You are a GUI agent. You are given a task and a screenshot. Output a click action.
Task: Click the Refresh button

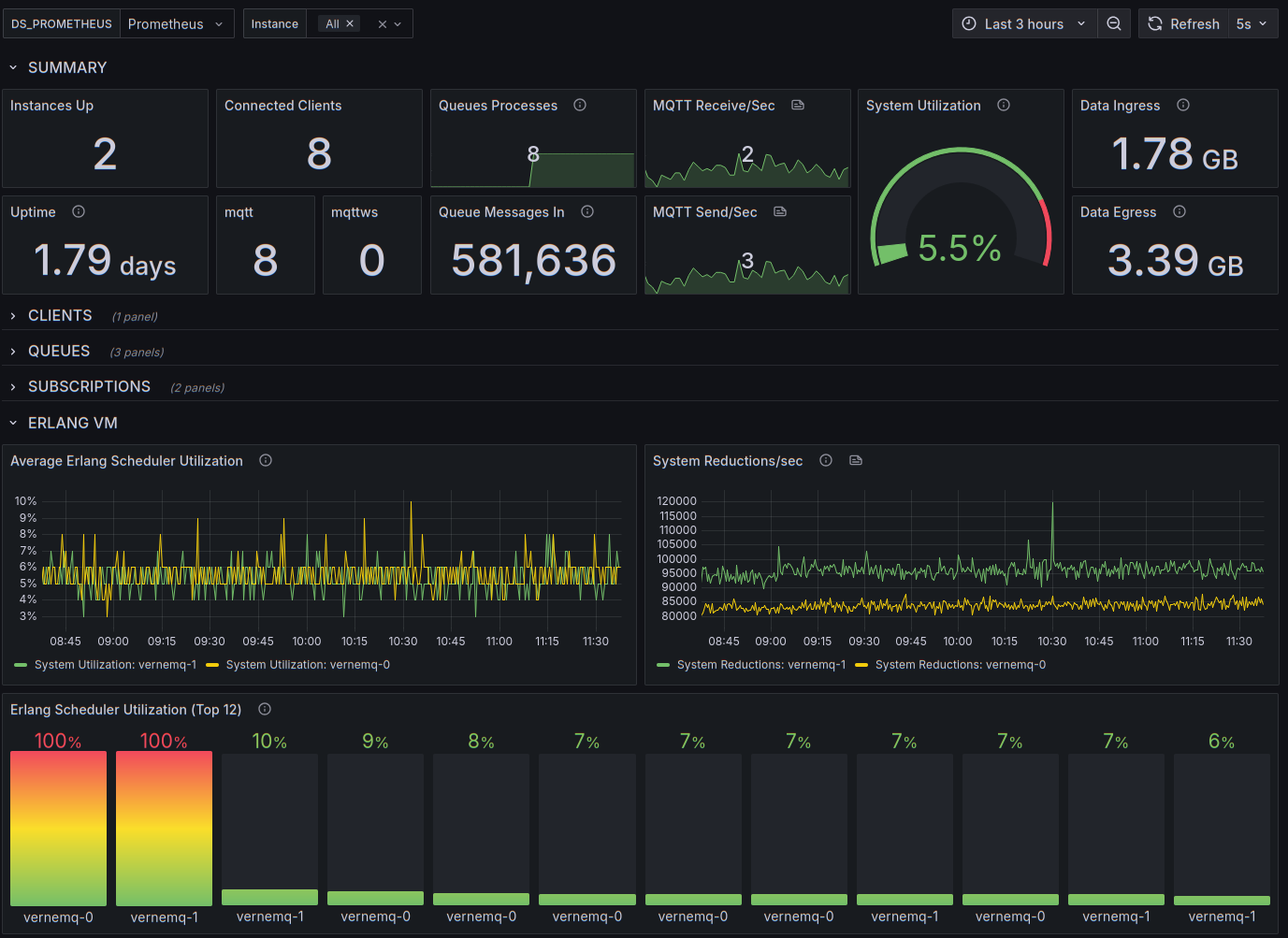(x=1183, y=23)
